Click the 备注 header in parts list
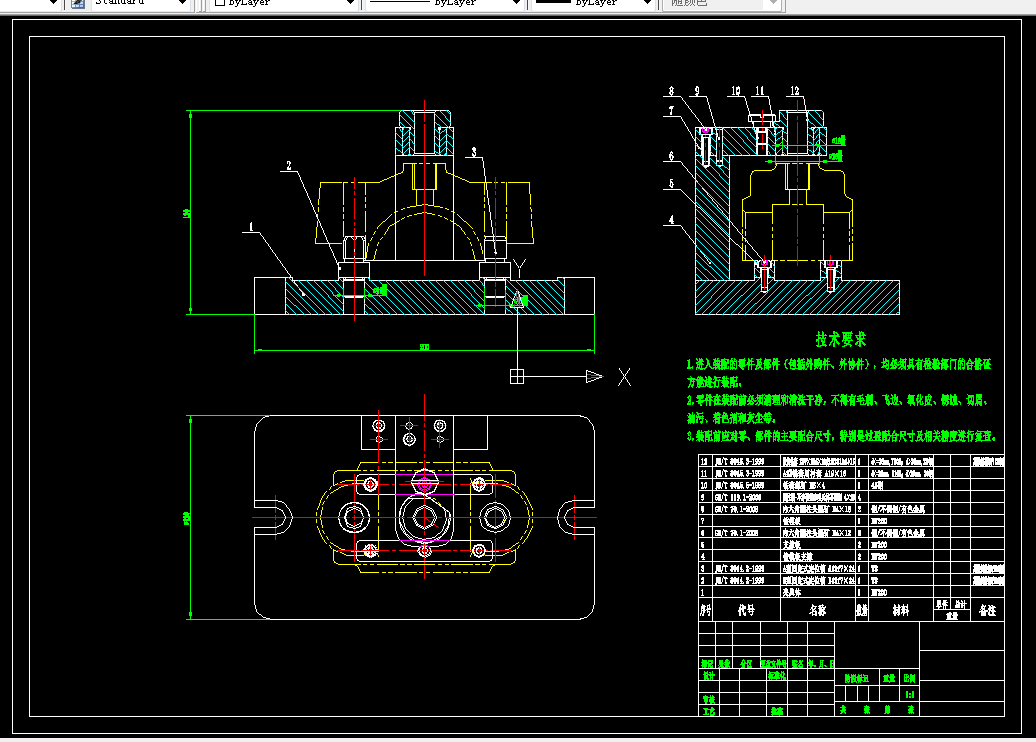This screenshot has height=742, width=1036. click(x=987, y=610)
